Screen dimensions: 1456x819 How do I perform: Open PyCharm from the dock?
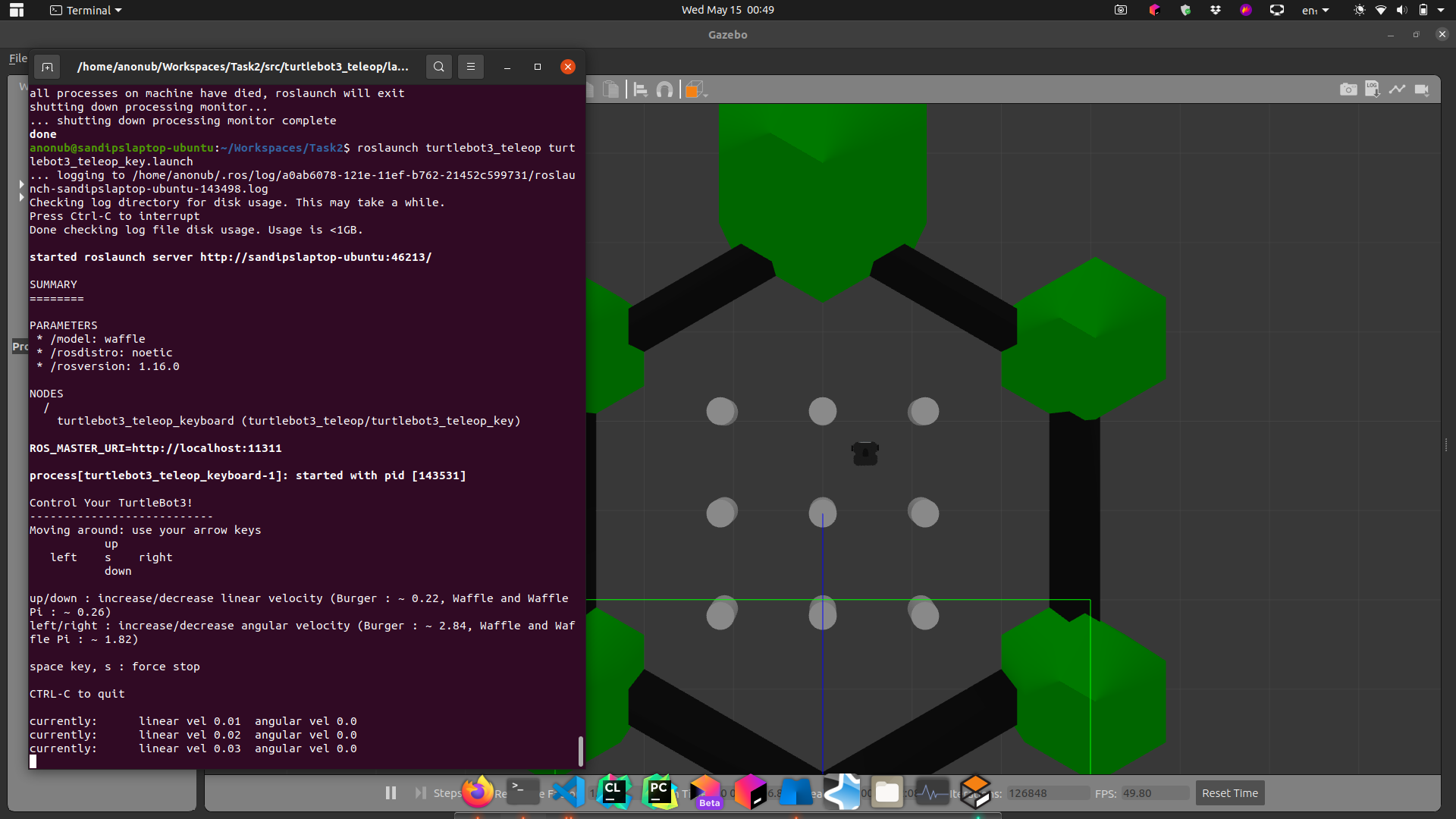[x=659, y=792]
